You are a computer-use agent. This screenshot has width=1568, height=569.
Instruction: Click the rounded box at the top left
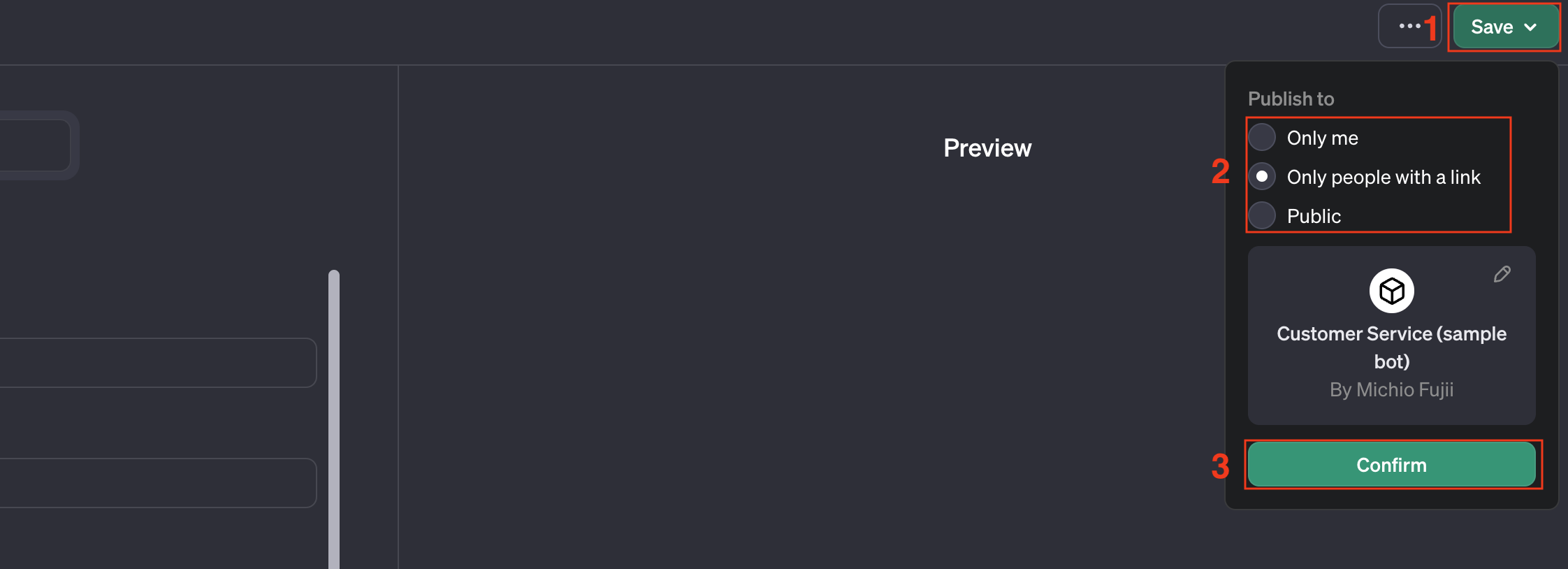[x=35, y=145]
